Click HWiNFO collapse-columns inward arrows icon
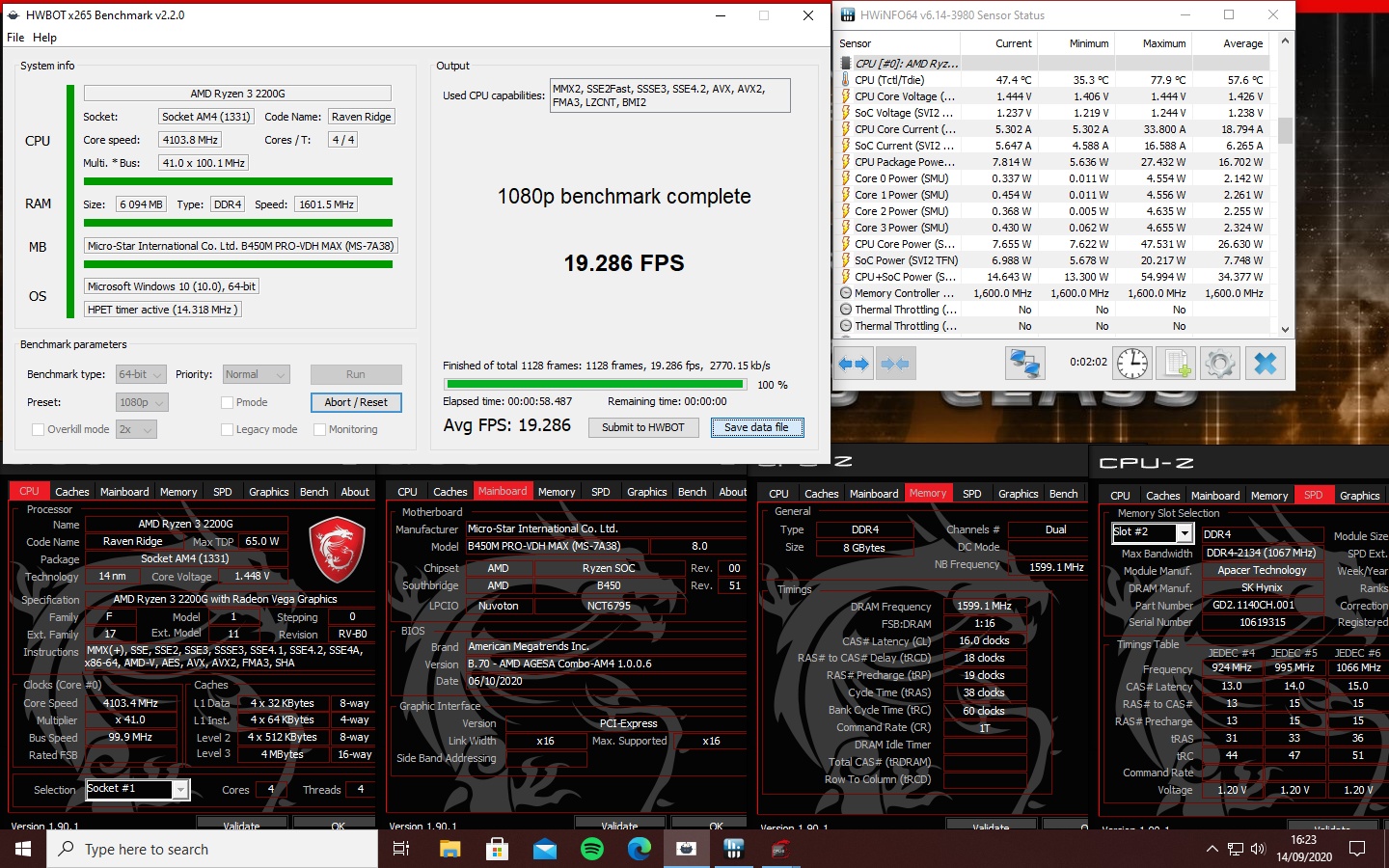The height and width of the screenshot is (868, 1389). pyautogui.click(x=895, y=364)
